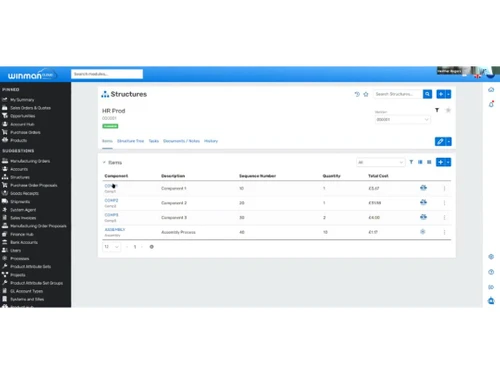Viewport: 500px width, 375px height.
Task: Open System Agent
Action: coord(23,210)
